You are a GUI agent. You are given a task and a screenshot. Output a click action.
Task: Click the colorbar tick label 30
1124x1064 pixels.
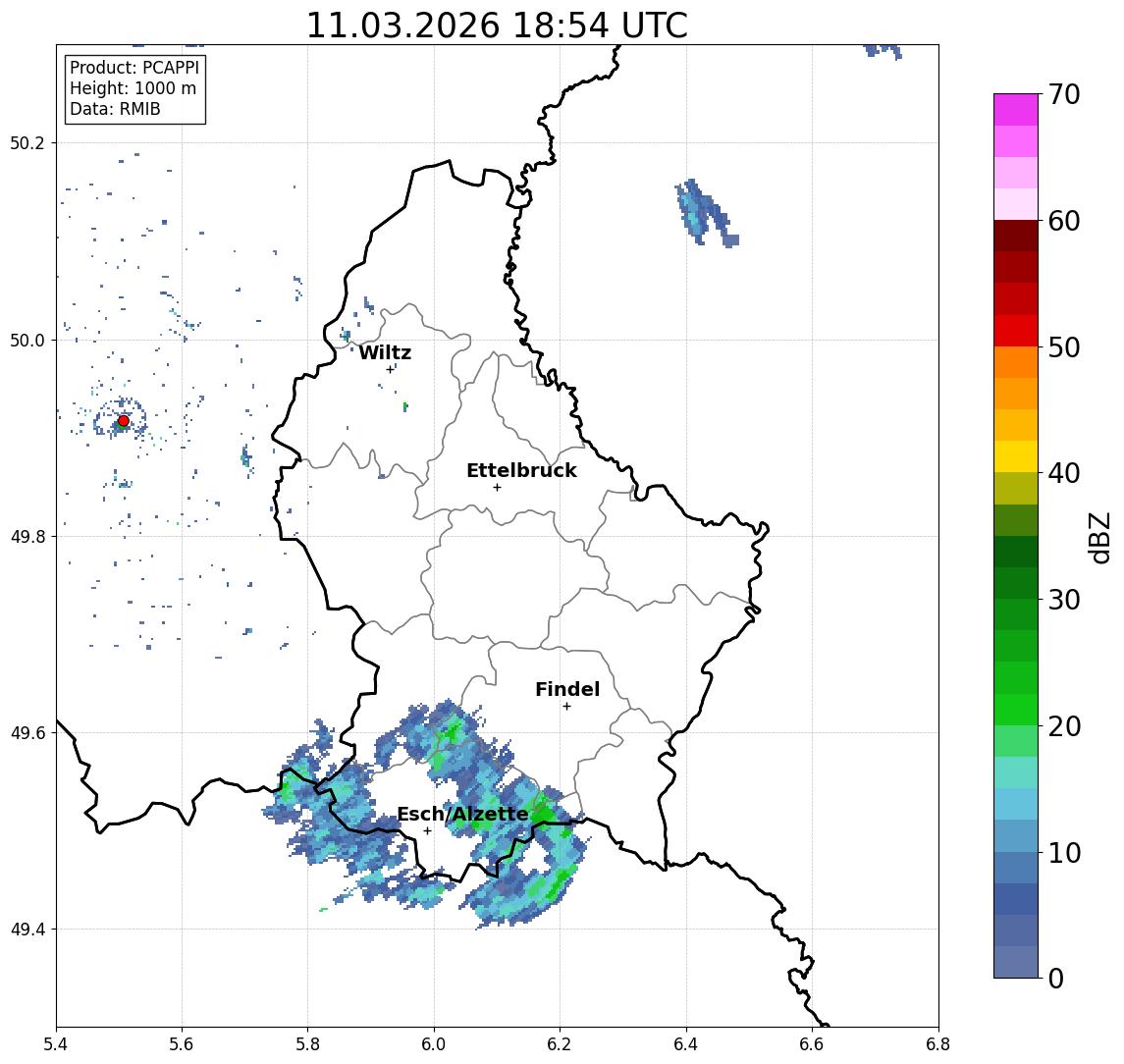click(x=1063, y=600)
